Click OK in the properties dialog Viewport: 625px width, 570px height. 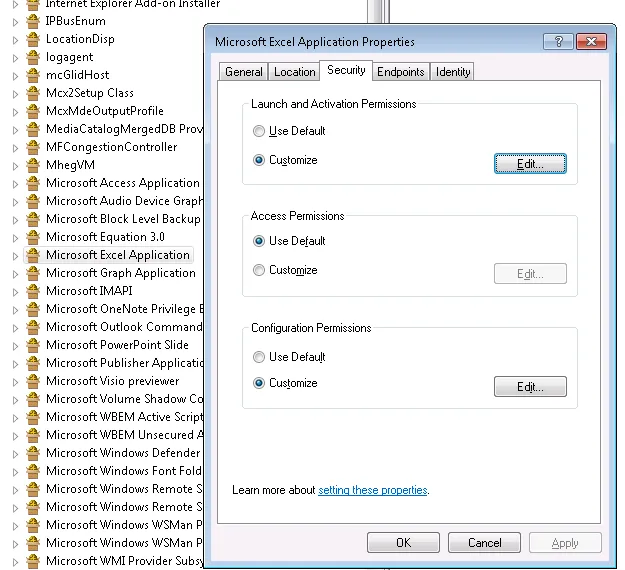click(403, 543)
